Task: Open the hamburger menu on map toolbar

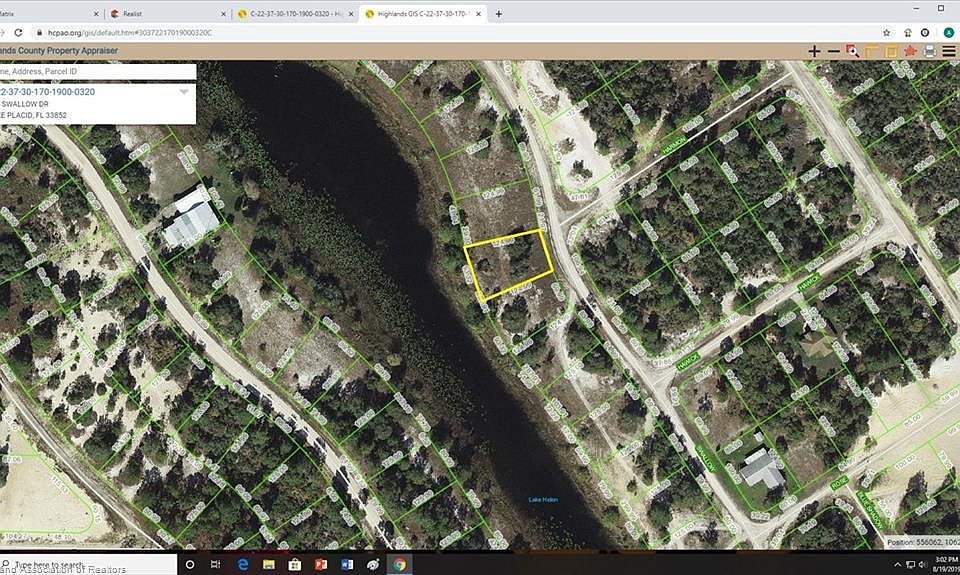Action: (x=949, y=51)
